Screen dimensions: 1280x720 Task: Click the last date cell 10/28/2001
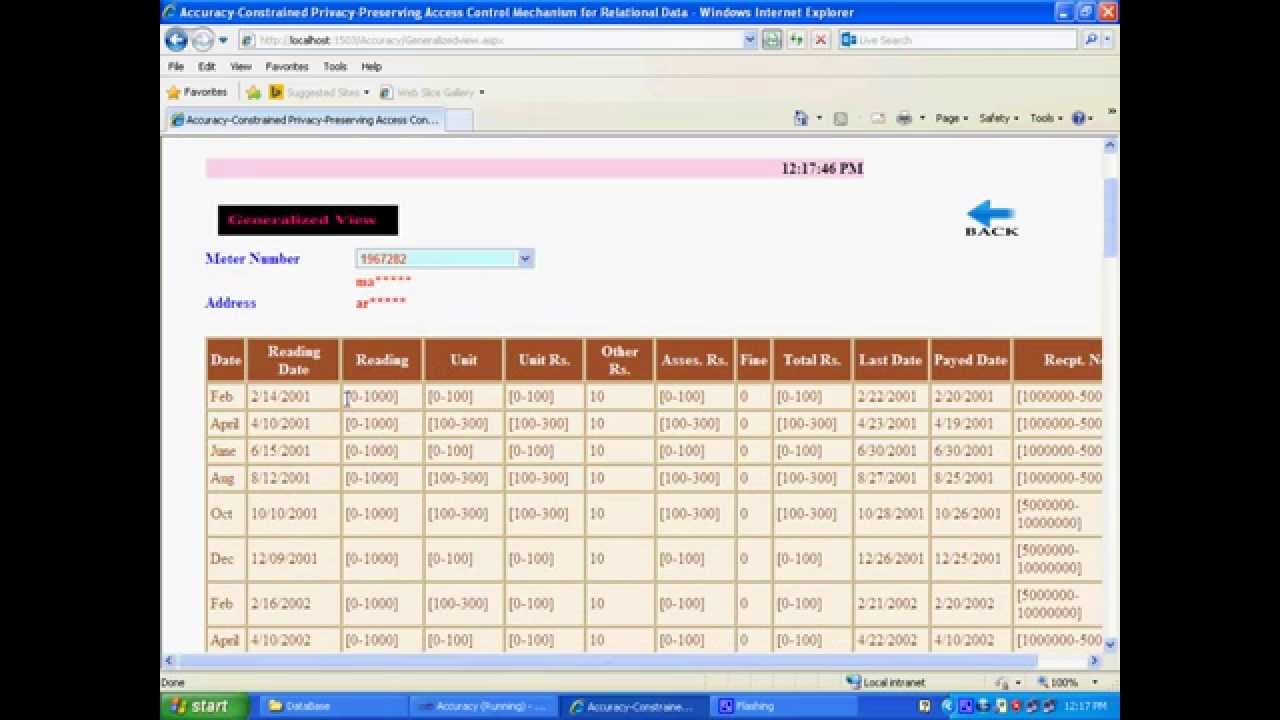tap(891, 514)
